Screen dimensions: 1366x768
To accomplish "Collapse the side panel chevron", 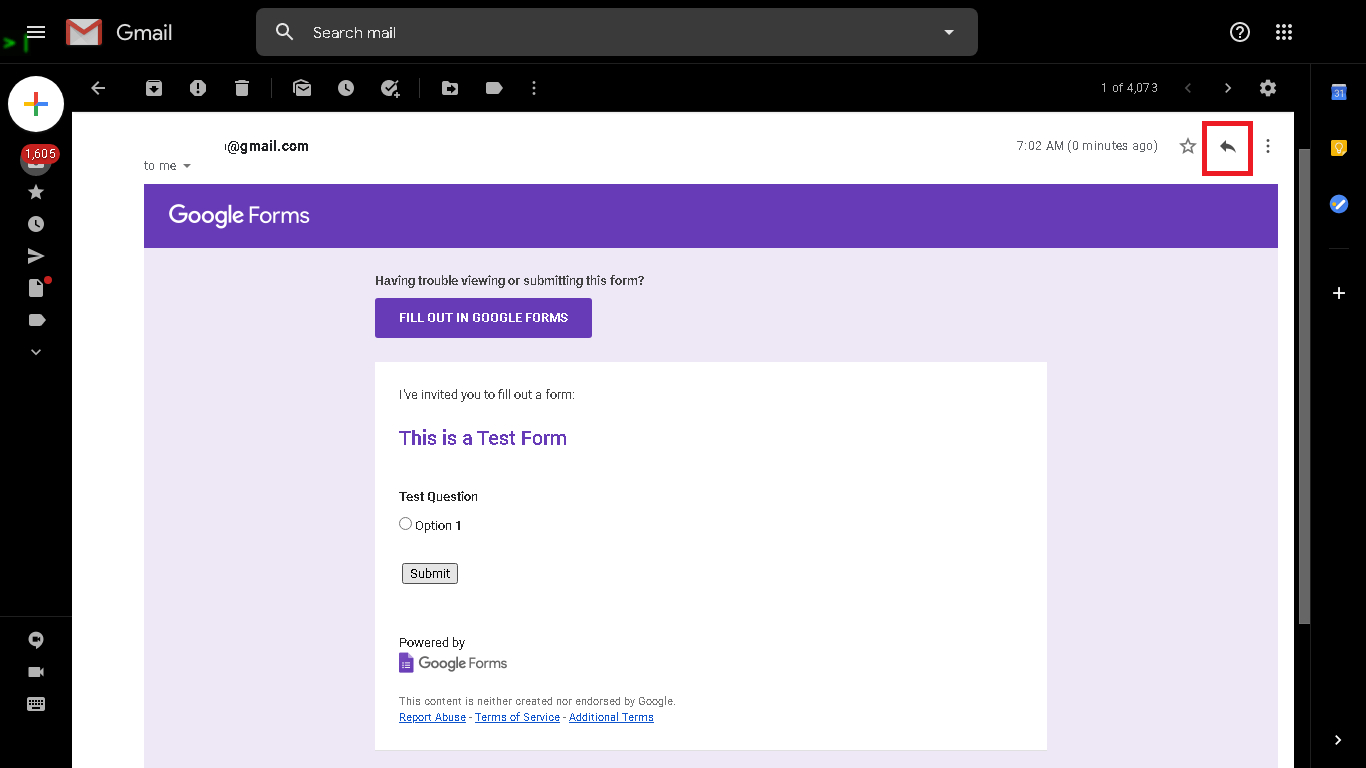I will (1339, 740).
